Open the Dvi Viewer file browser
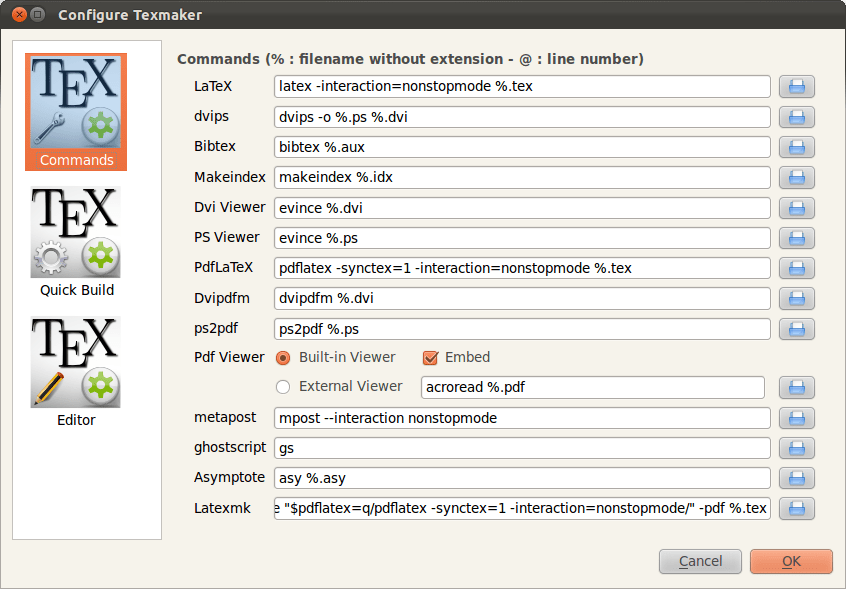846x589 pixels. coord(797,208)
